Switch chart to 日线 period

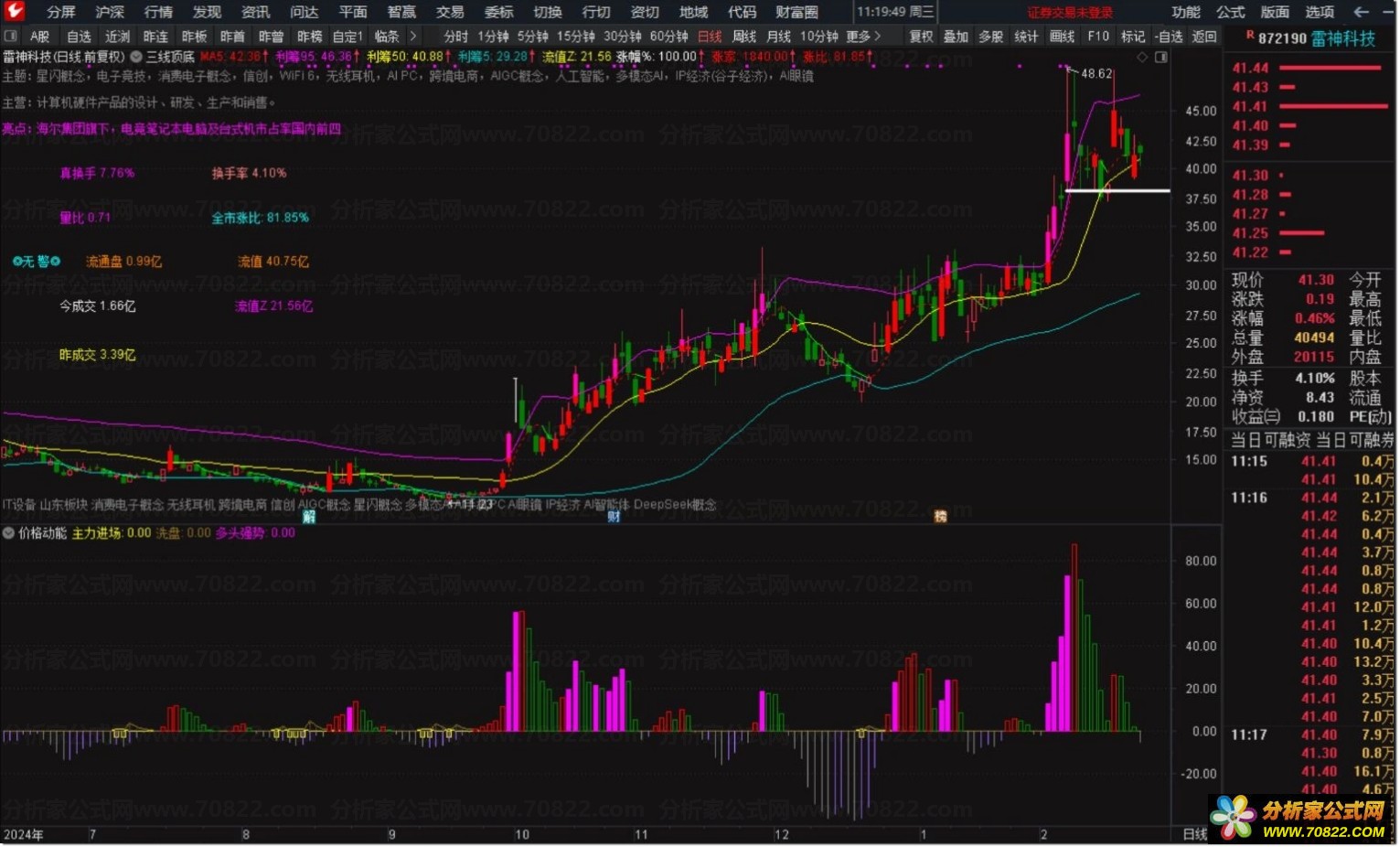point(710,37)
